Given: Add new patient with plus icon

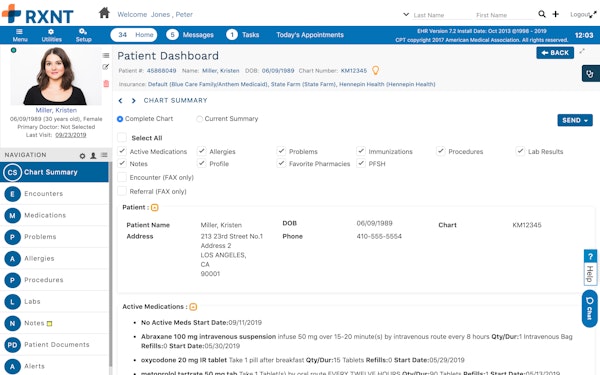Looking at the screenshot, I should click(x=556, y=14).
